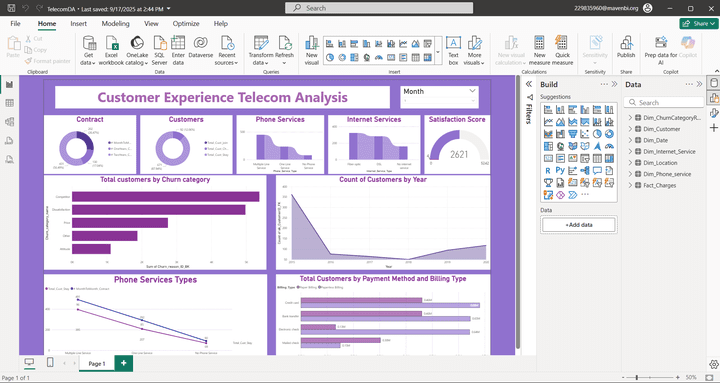Screen dimensions: 720x383
Task: Create a New measure
Action: click(540, 50)
